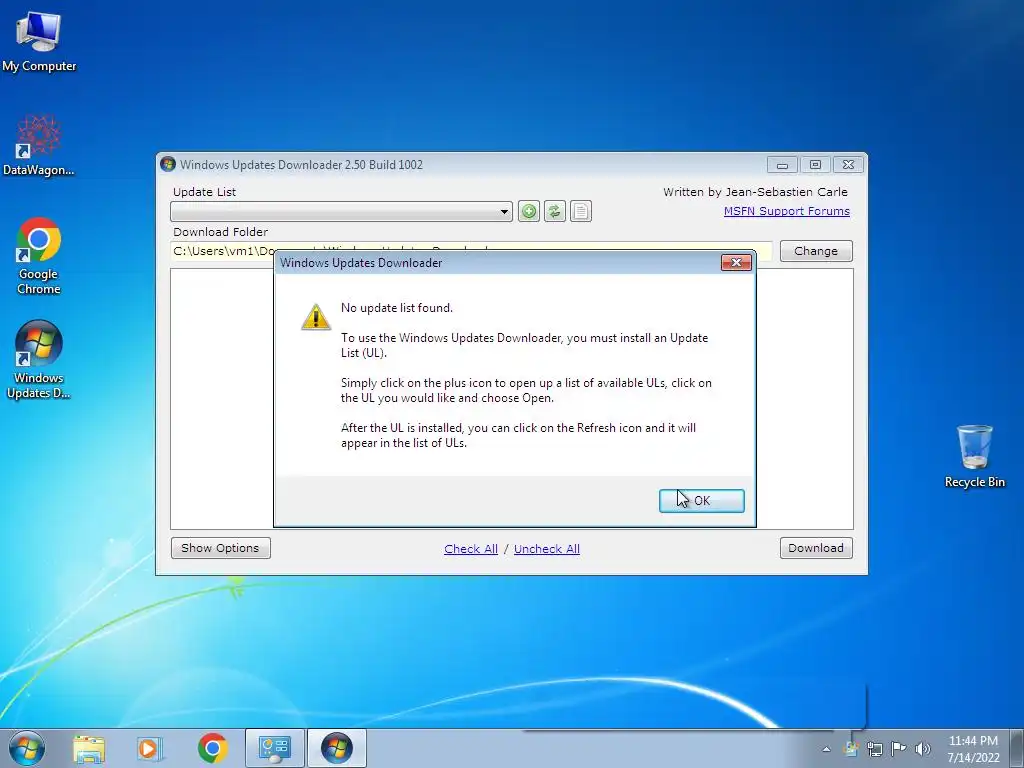Close the Windows Updates Downloader main window

(x=848, y=165)
